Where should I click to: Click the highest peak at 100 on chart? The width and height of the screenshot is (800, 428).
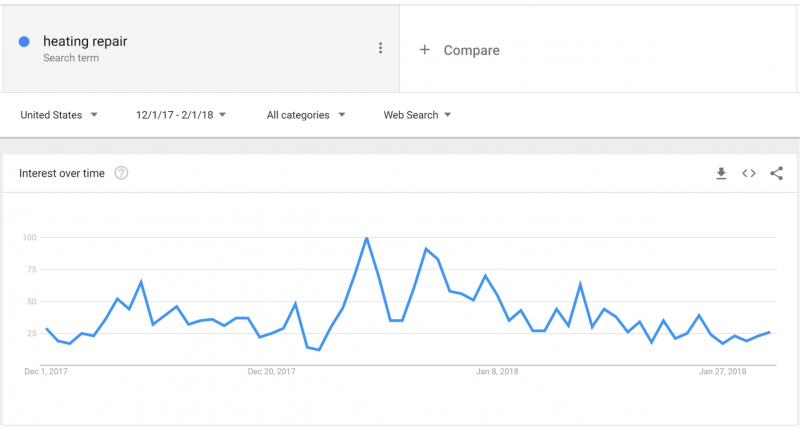tap(366, 238)
